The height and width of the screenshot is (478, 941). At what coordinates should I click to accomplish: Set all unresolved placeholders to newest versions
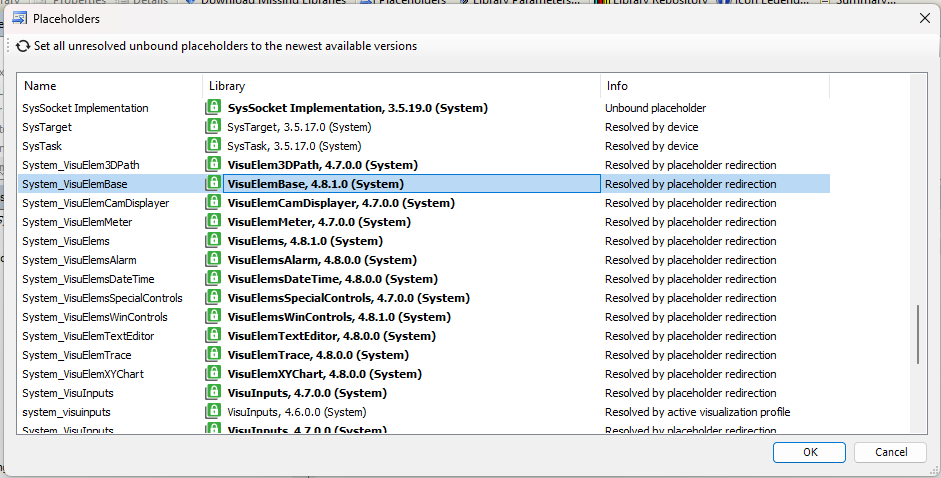pyautogui.click(x=225, y=46)
